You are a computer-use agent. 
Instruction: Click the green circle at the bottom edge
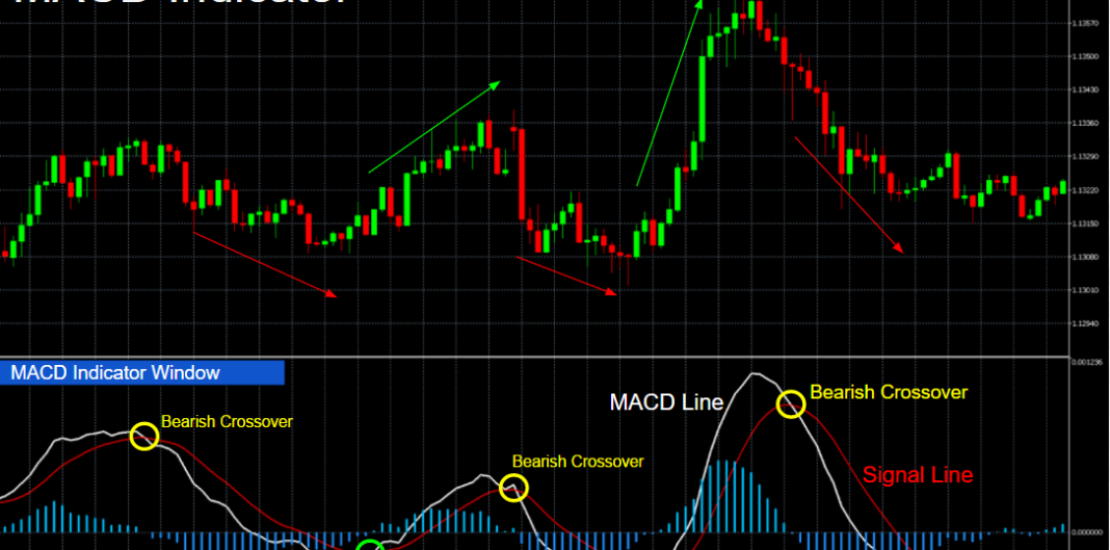coord(371,546)
